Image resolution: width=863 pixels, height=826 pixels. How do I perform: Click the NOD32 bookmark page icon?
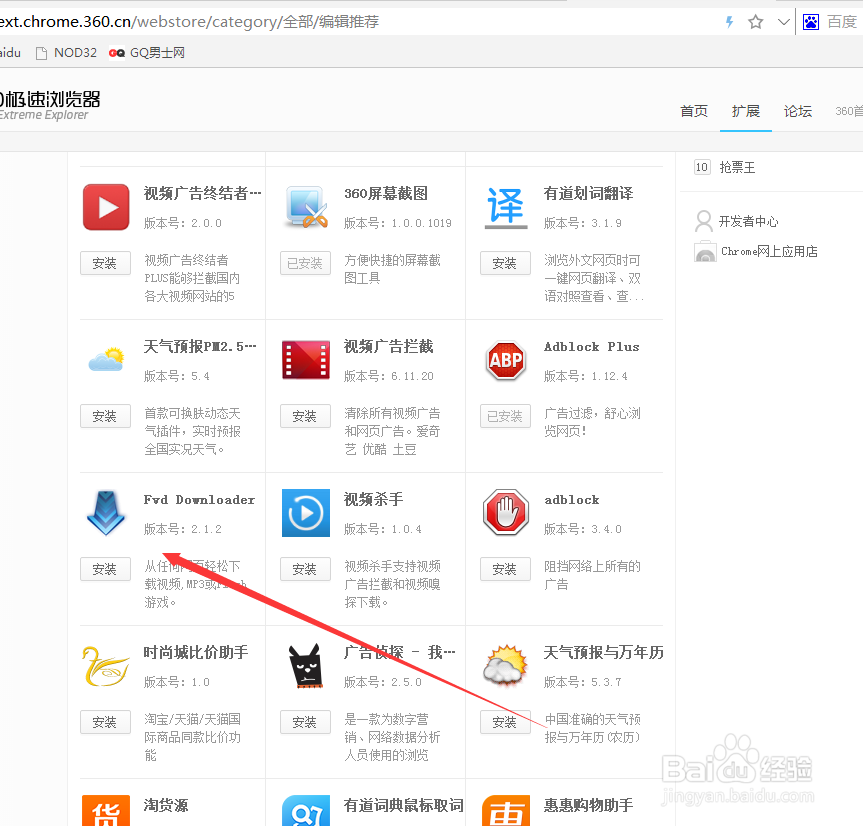point(41,53)
